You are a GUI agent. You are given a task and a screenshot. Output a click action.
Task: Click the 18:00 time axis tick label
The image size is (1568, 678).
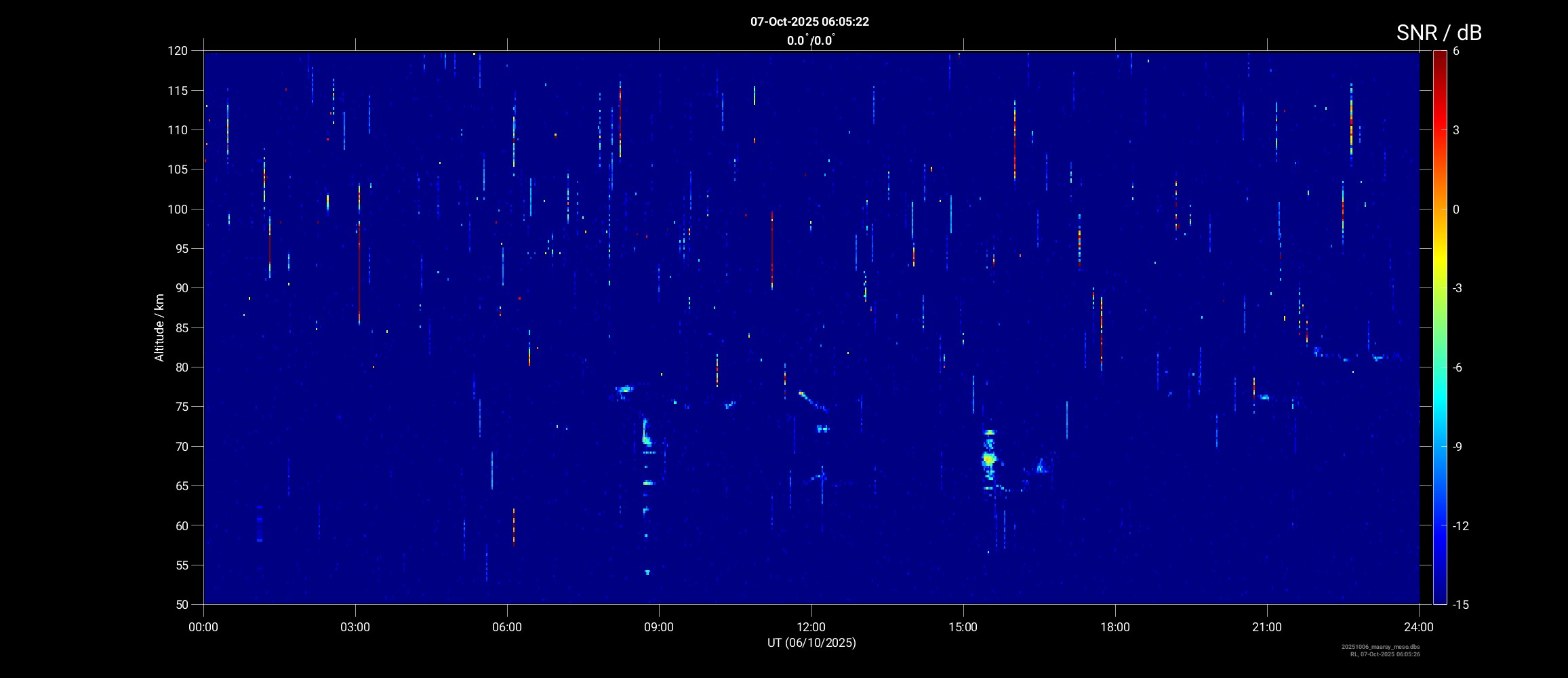[1115, 627]
